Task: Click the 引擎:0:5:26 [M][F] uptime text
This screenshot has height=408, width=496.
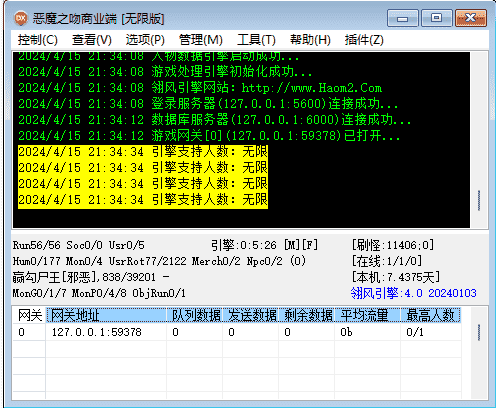Action: (x=264, y=245)
